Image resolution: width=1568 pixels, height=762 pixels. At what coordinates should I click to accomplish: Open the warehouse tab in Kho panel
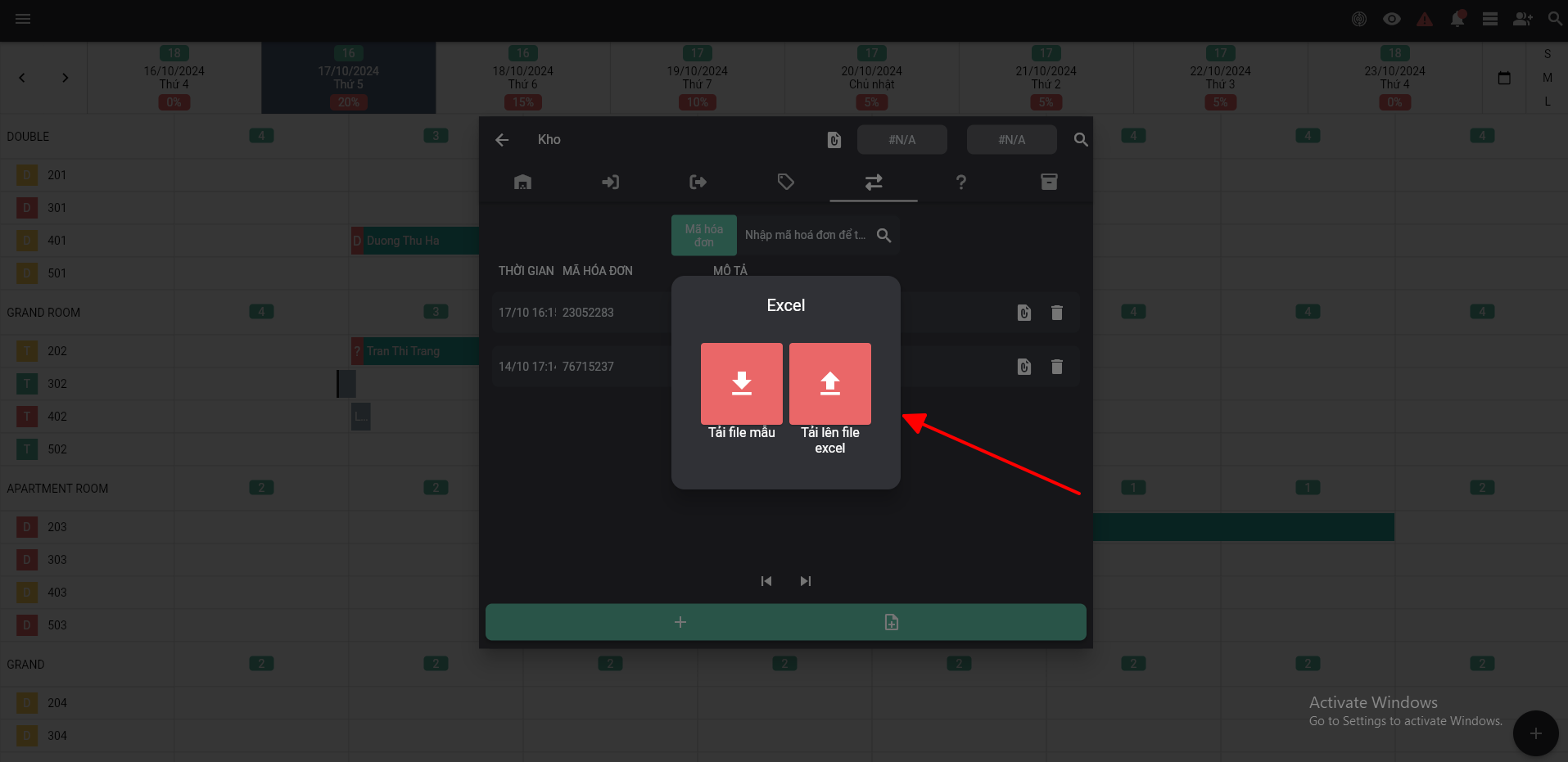522,182
